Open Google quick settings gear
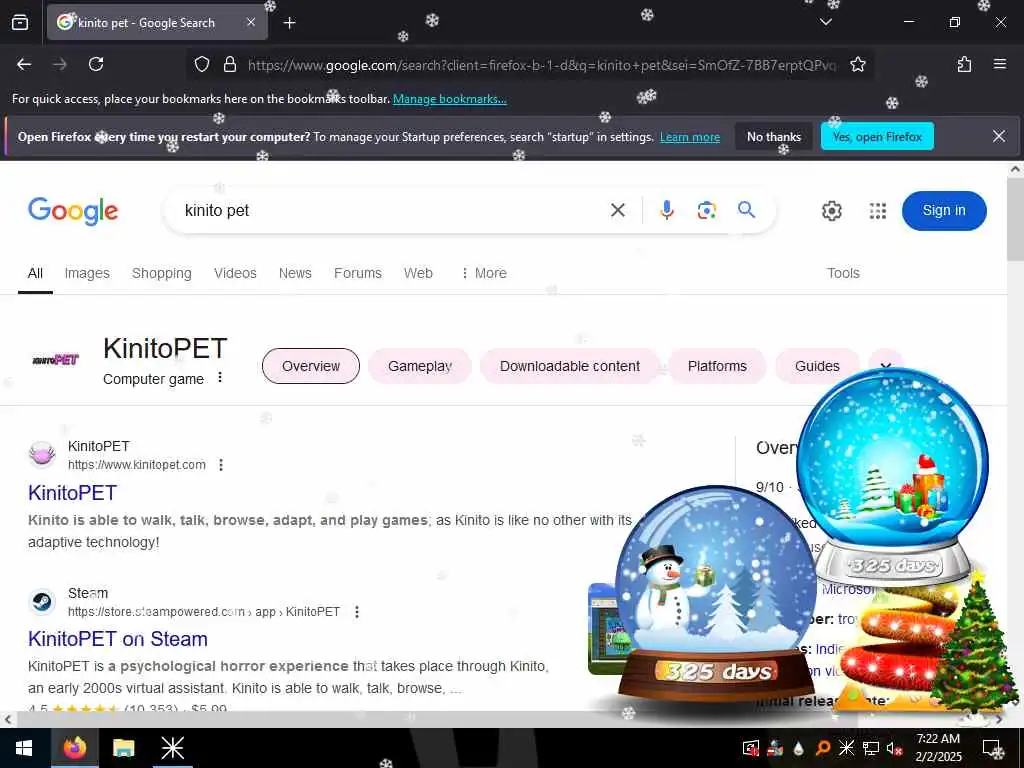Viewport: 1024px width, 768px height. click(831, 211)
